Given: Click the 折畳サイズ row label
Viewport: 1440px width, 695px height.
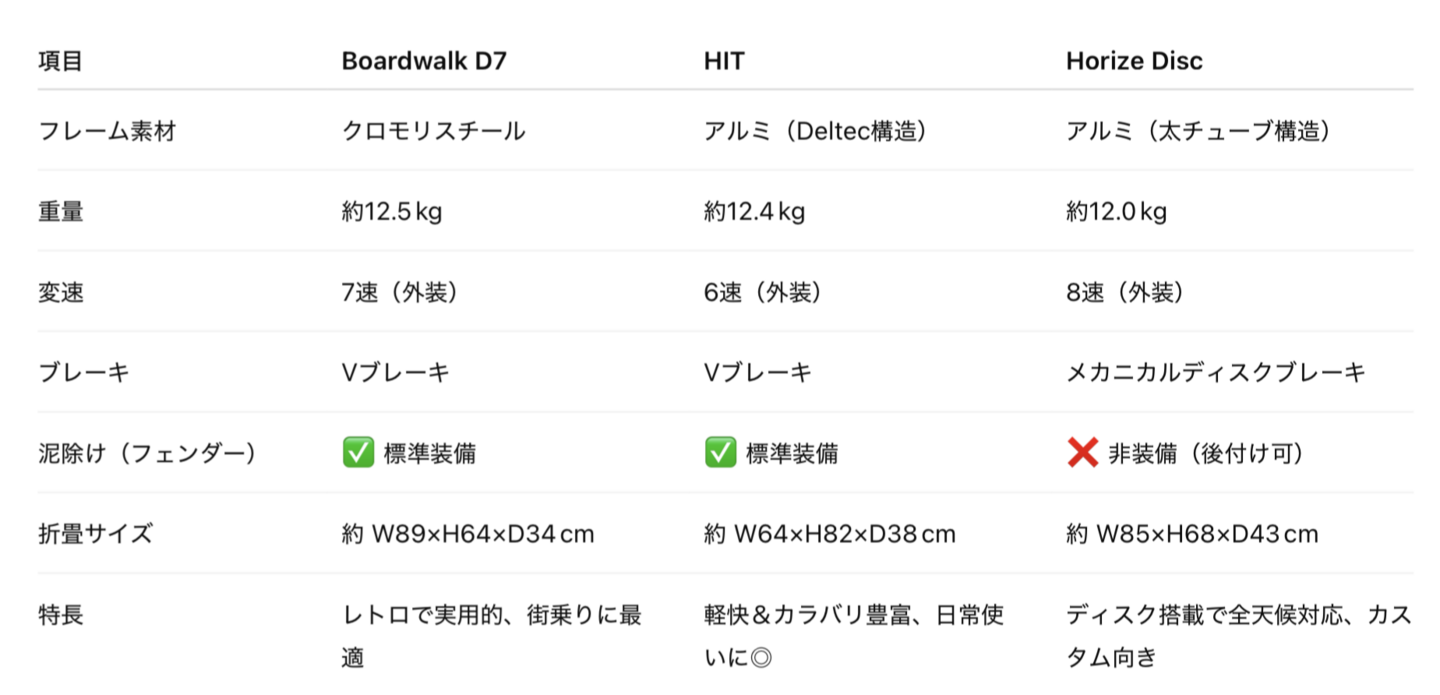Looking at the screenshot, I should [x=95, y=534].
